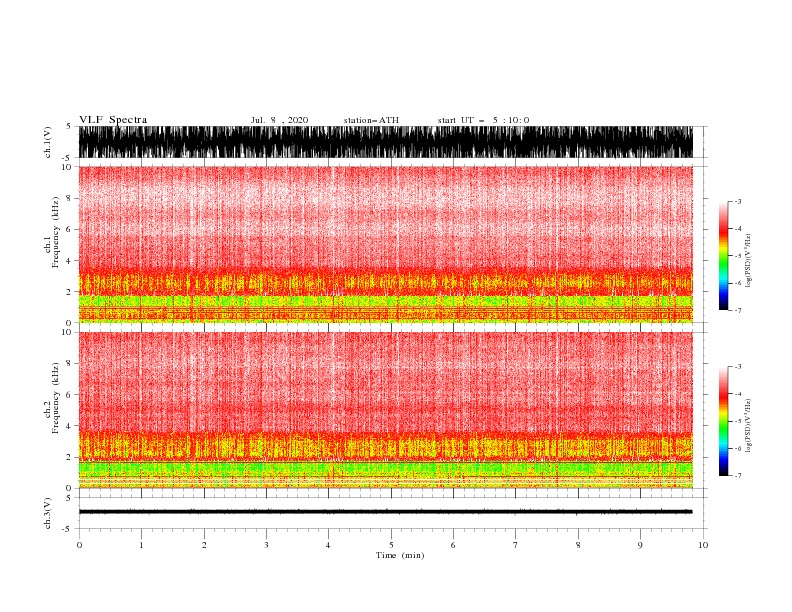792x612 pixels.
Task: Click the "-3" tick on ch.1 color bar
Action: (x=738, y=201)
